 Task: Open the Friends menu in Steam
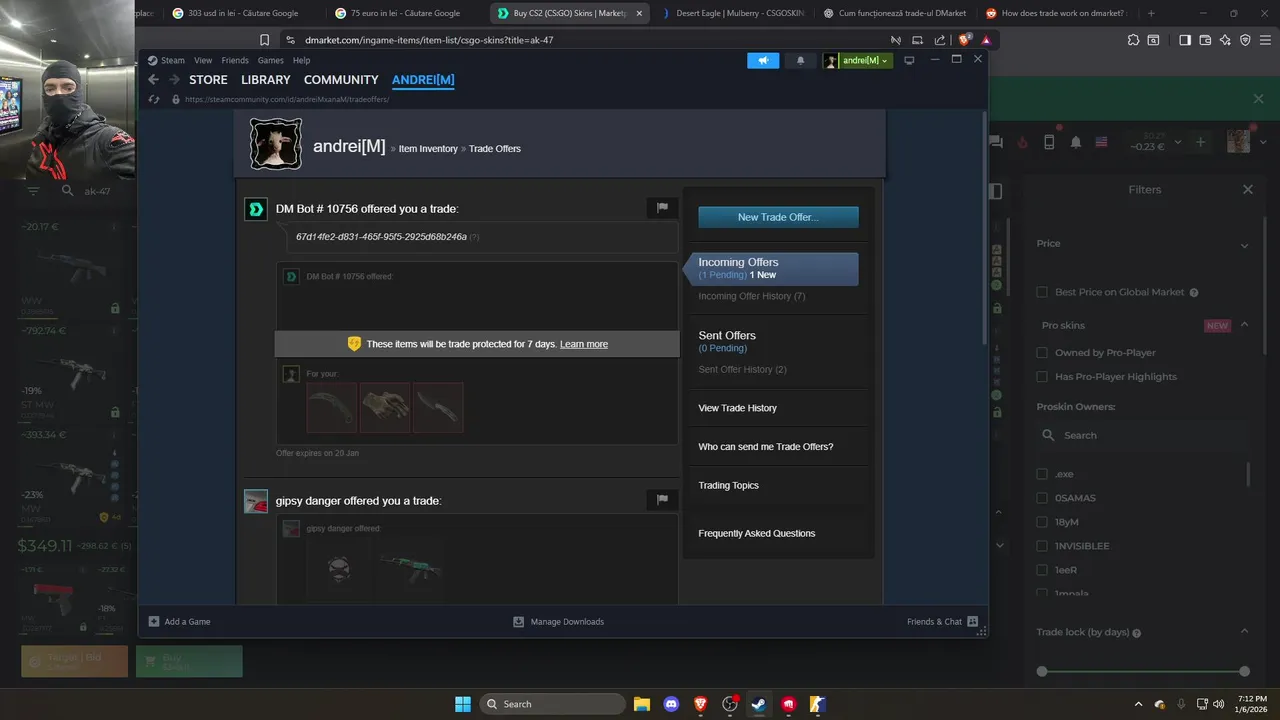pos(235,60)
